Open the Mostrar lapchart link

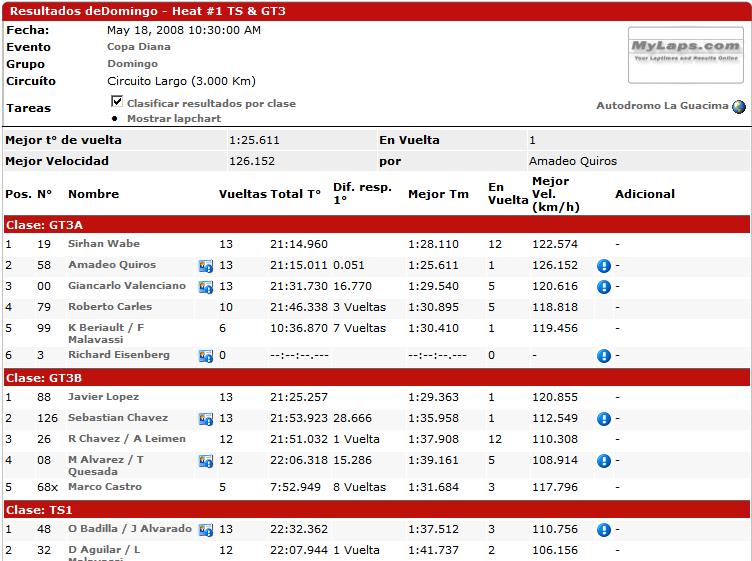tap(173, 118)
